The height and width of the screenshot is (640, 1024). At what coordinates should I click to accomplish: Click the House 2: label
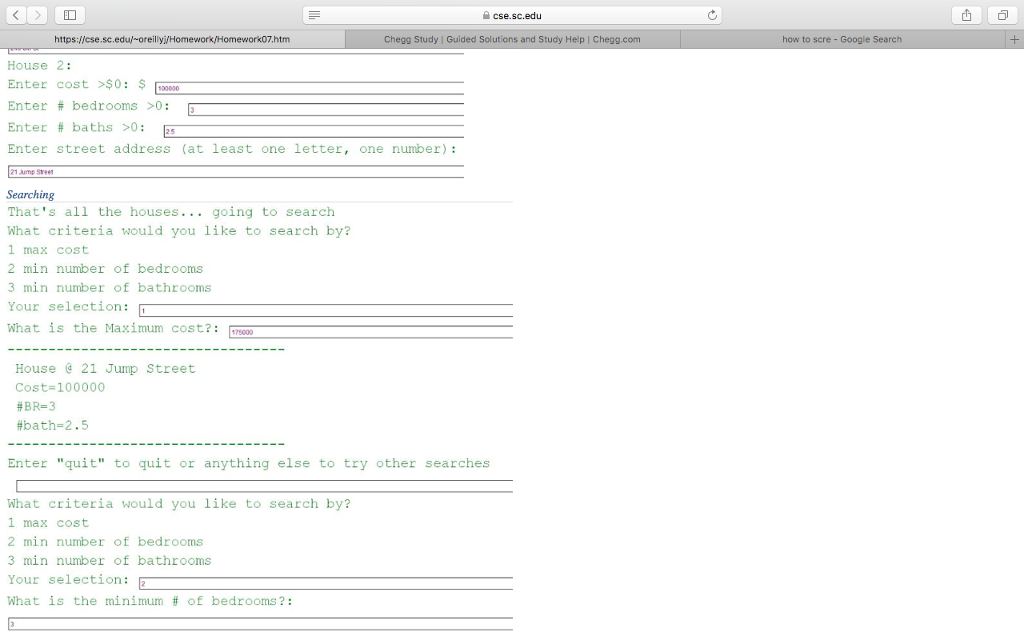click(x=40, y=65)
